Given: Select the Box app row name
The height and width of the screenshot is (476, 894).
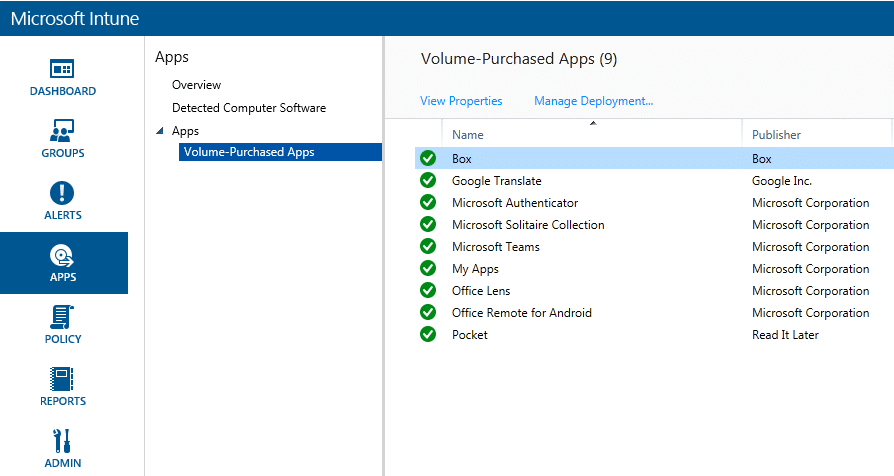Looking at the screenshot, I should (x=461, y=159).
